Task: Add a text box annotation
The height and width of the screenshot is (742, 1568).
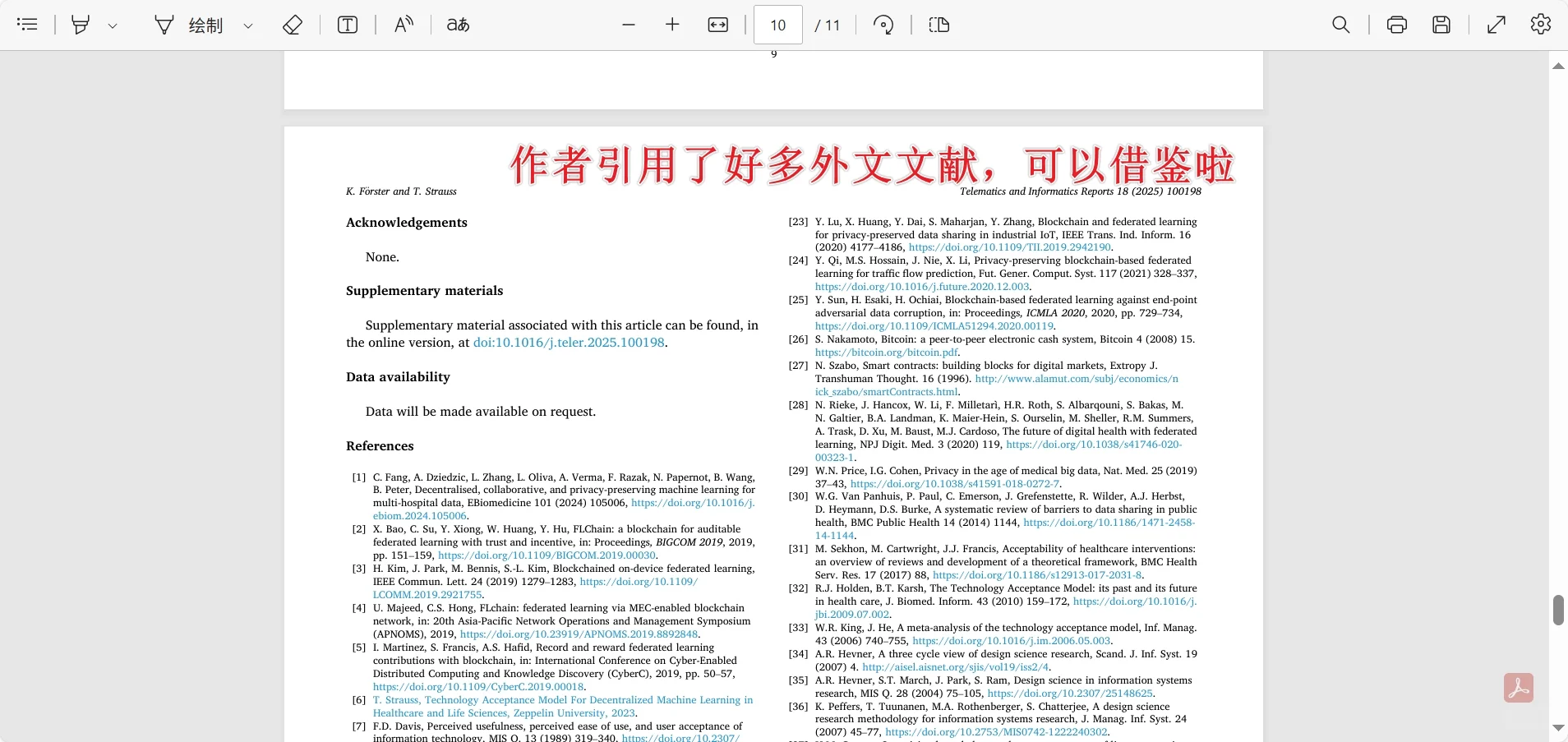Action: [348, 25]
